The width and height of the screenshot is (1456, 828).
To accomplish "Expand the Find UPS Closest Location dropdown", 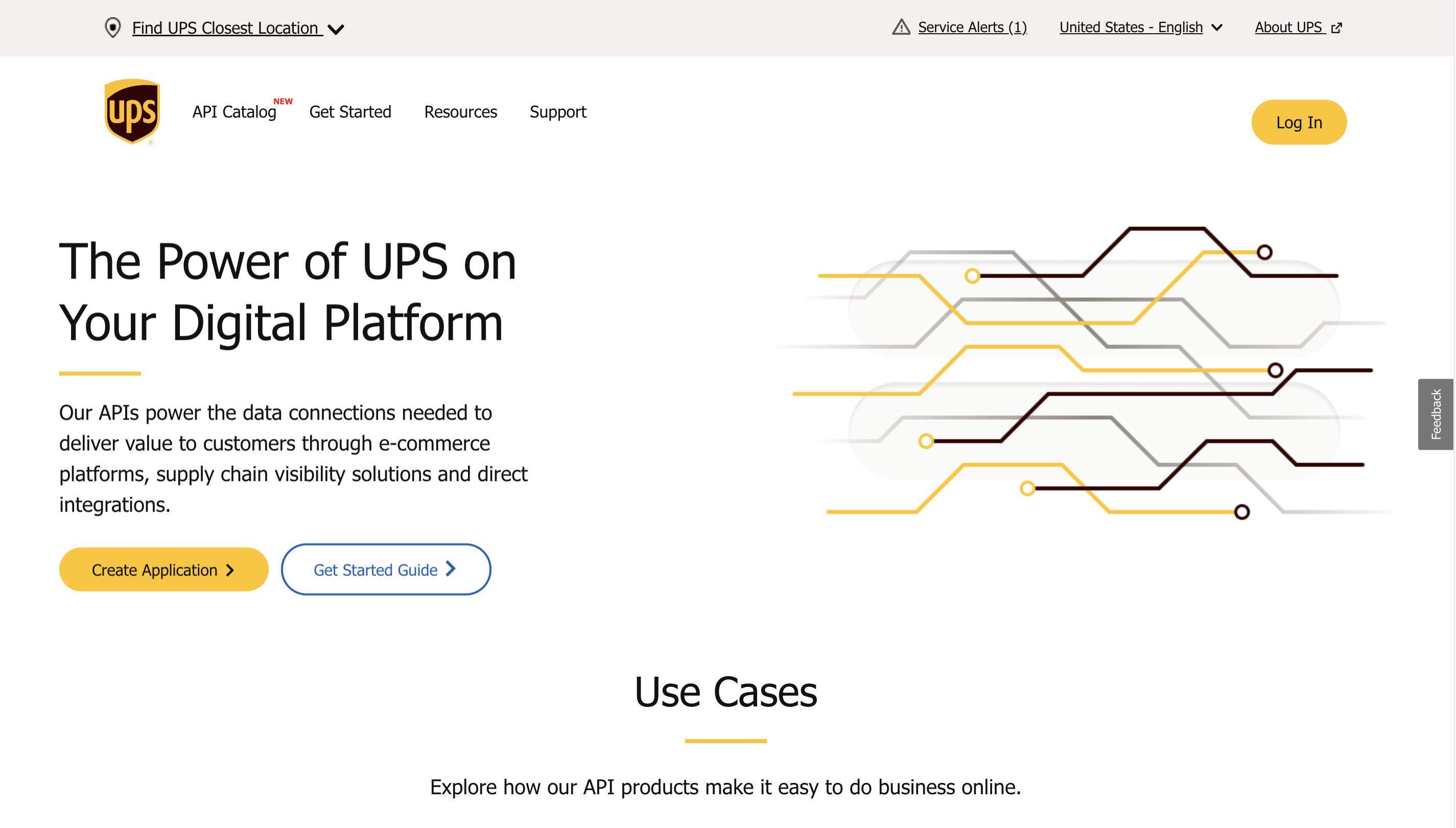I will click(337, 29).
